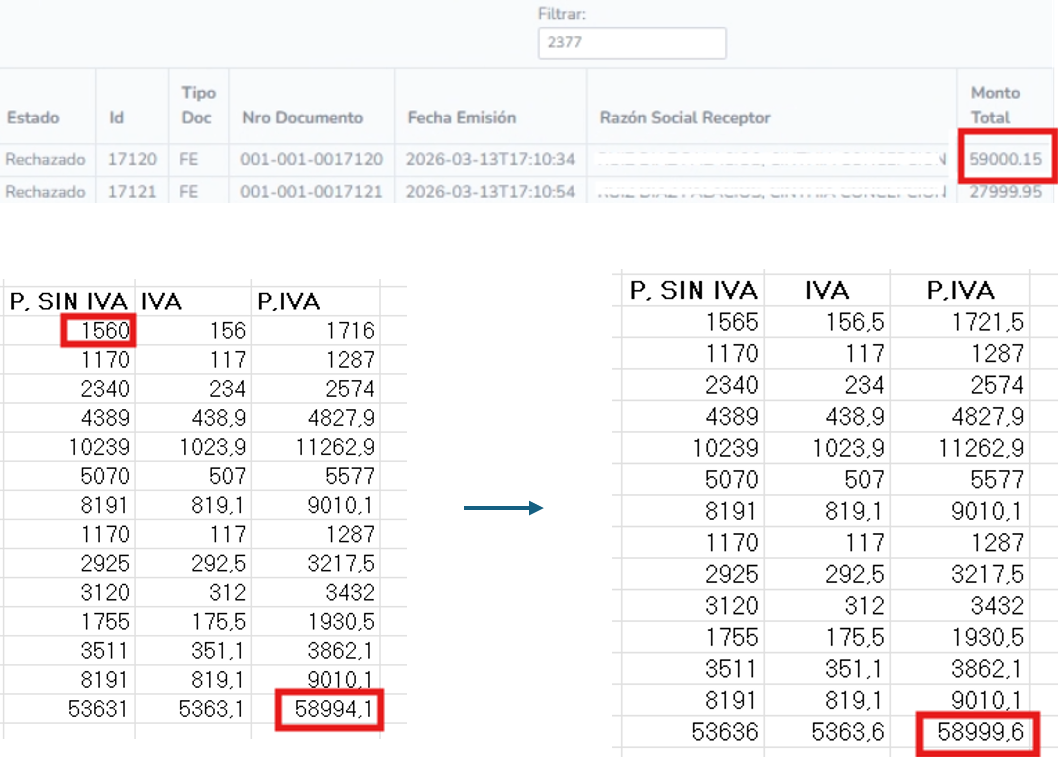Click the Fecha Emisión column header
This screenshot has width=1058, height=758.
[x=461, y=118]
